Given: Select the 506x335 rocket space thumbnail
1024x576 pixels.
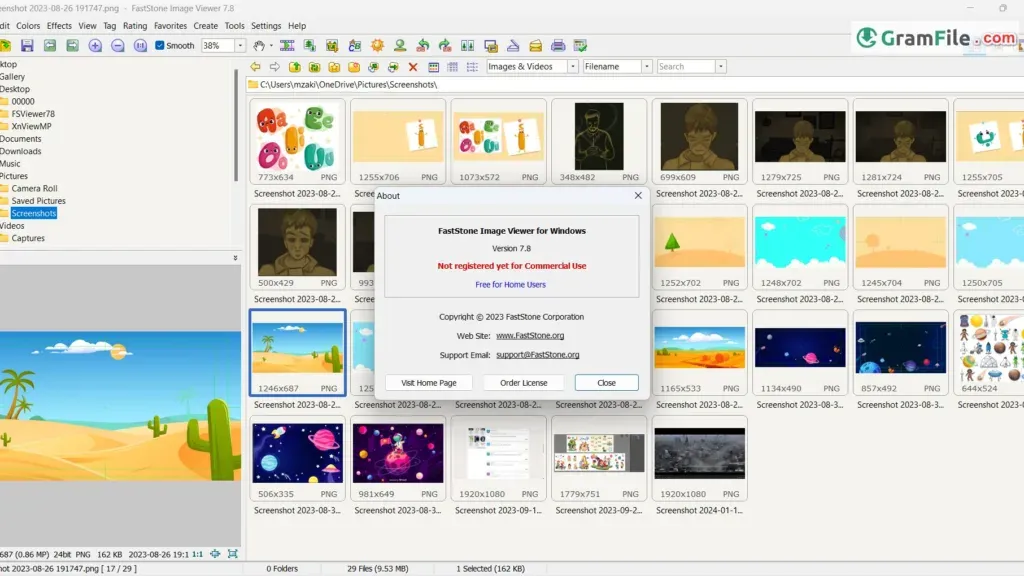Looking at the screenshot, I should (297, 458).
